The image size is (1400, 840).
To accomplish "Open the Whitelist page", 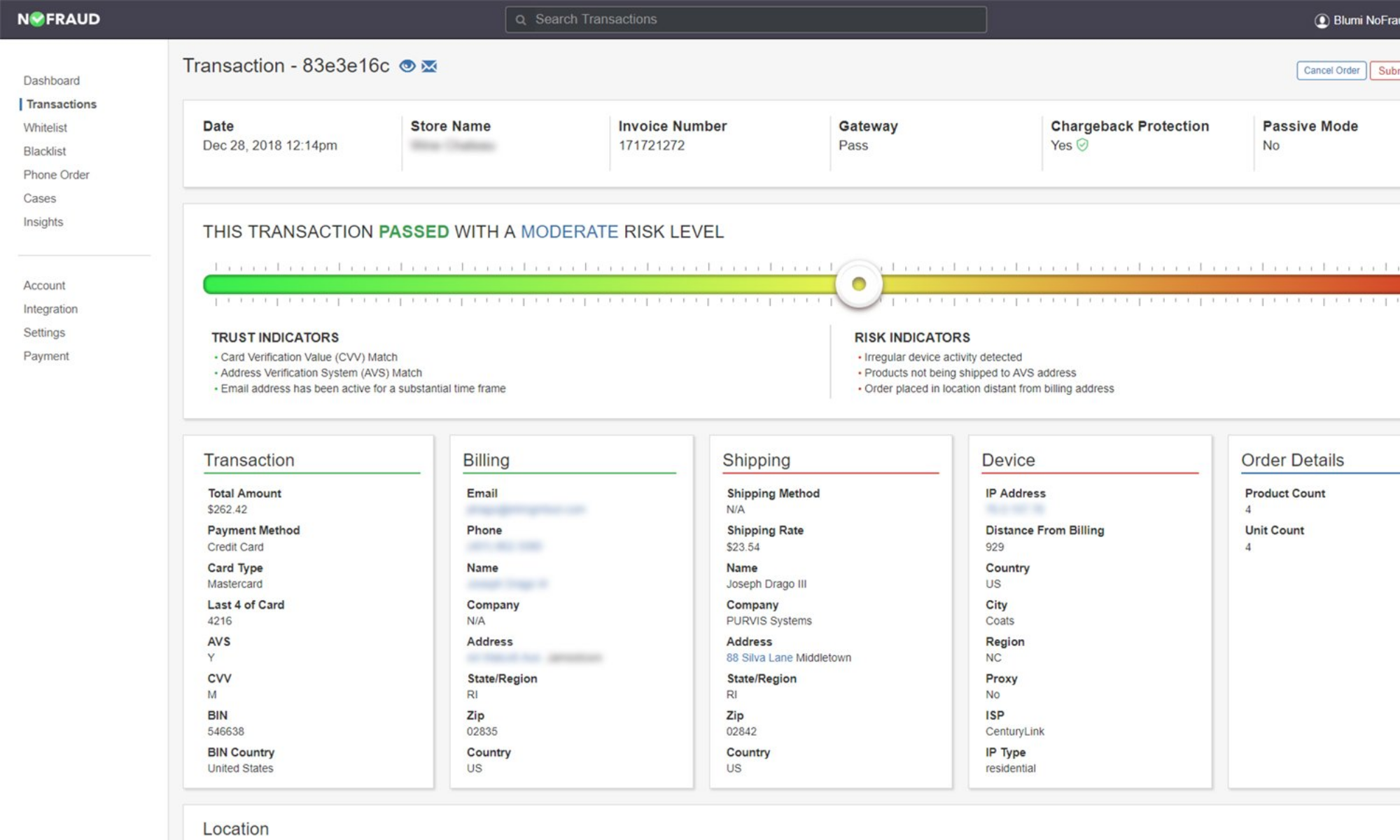I will coord(45,127).
